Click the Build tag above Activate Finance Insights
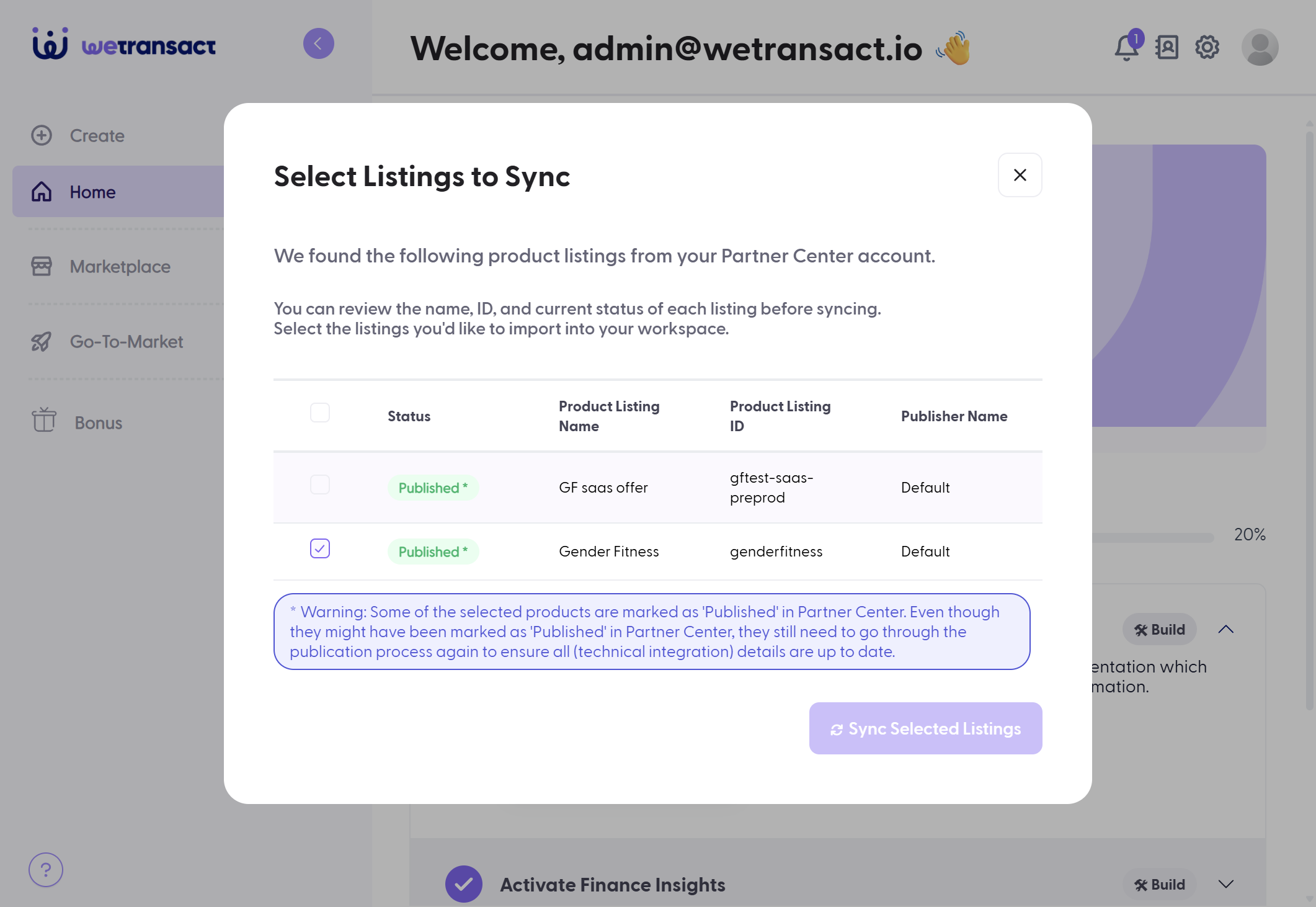Screen dimensions: 1316x907 coord(1159,630)
